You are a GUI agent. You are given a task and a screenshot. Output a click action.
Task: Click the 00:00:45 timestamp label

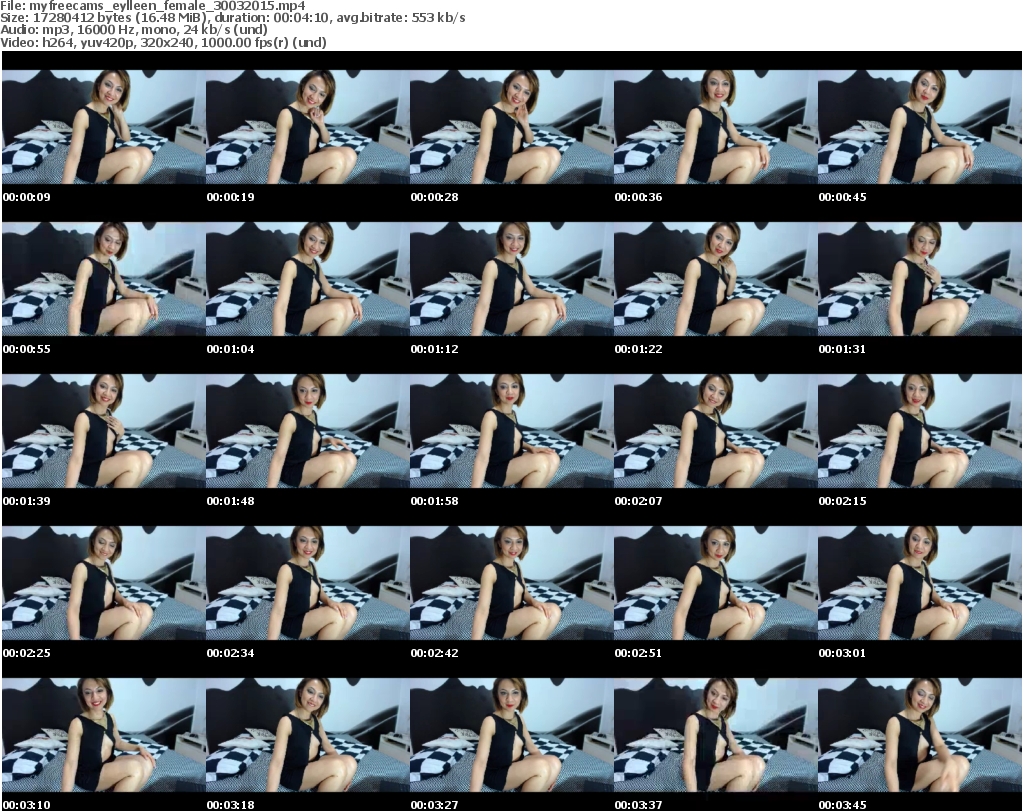click(842, 197)
